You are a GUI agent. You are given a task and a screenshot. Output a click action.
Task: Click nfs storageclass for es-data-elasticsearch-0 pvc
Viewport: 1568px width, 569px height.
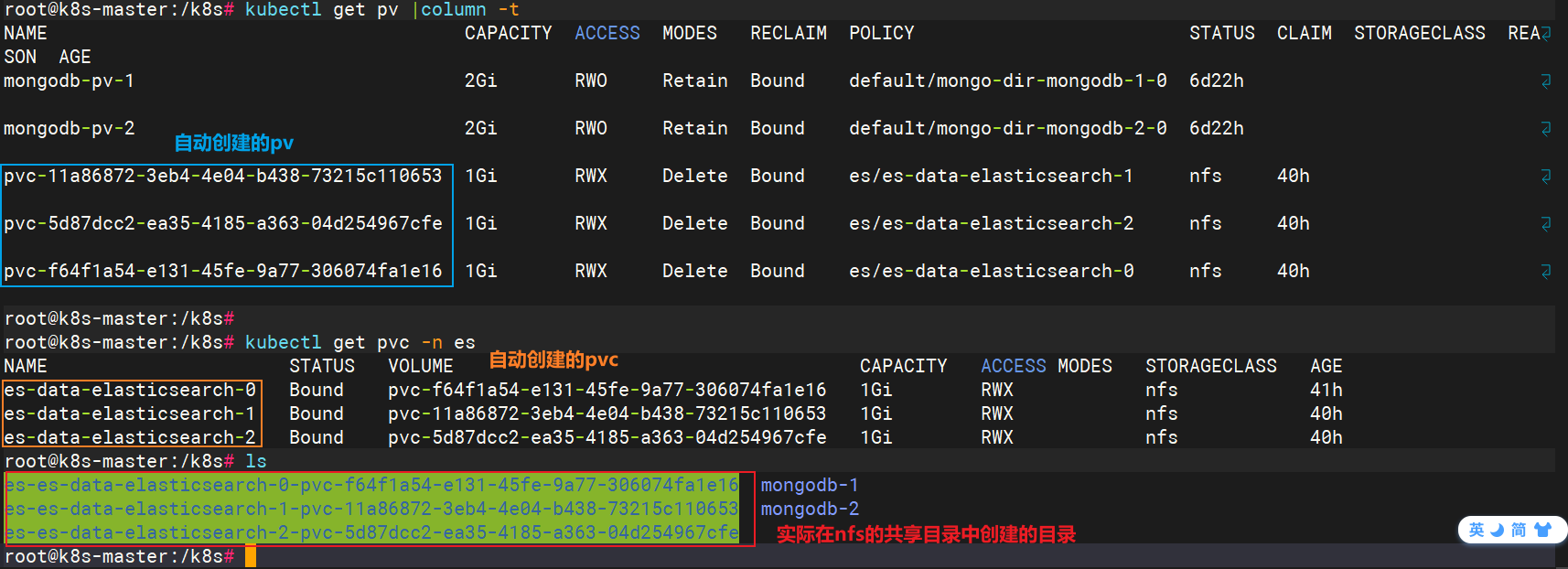click(x=1162, y=390)
